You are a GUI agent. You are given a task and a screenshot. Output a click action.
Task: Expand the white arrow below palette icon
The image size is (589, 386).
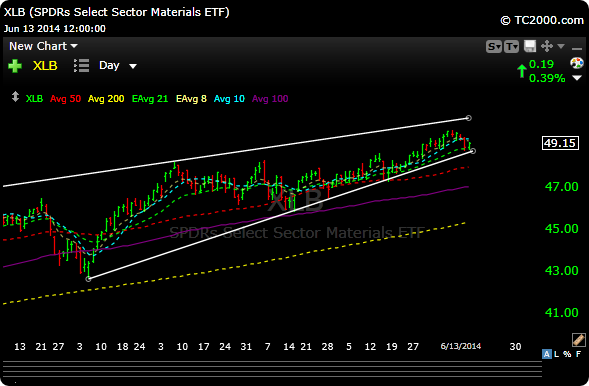tap(577, 78)
